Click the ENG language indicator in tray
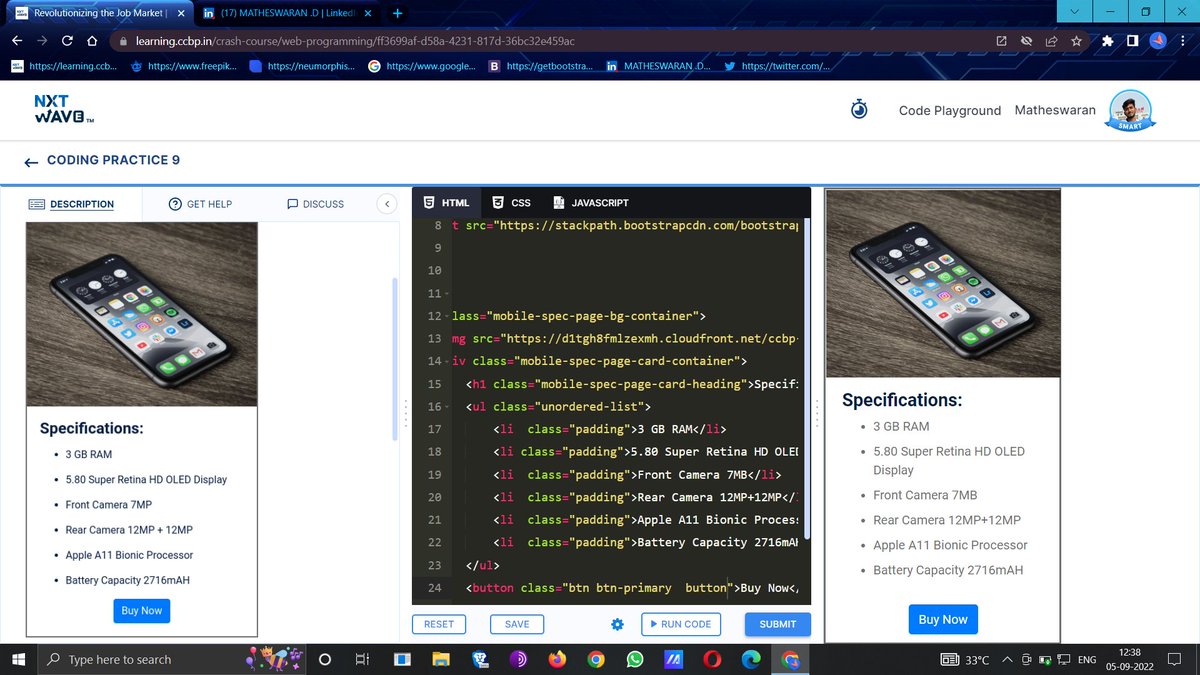 coord(1087,660)
